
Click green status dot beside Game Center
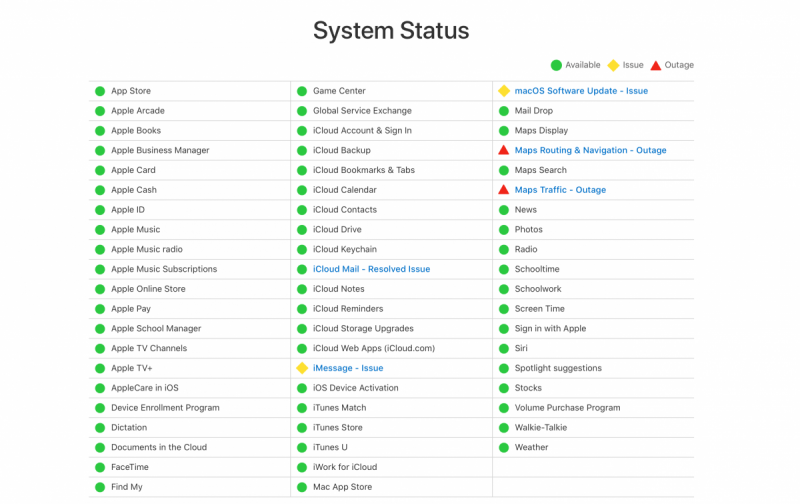[x=302, y=91]
